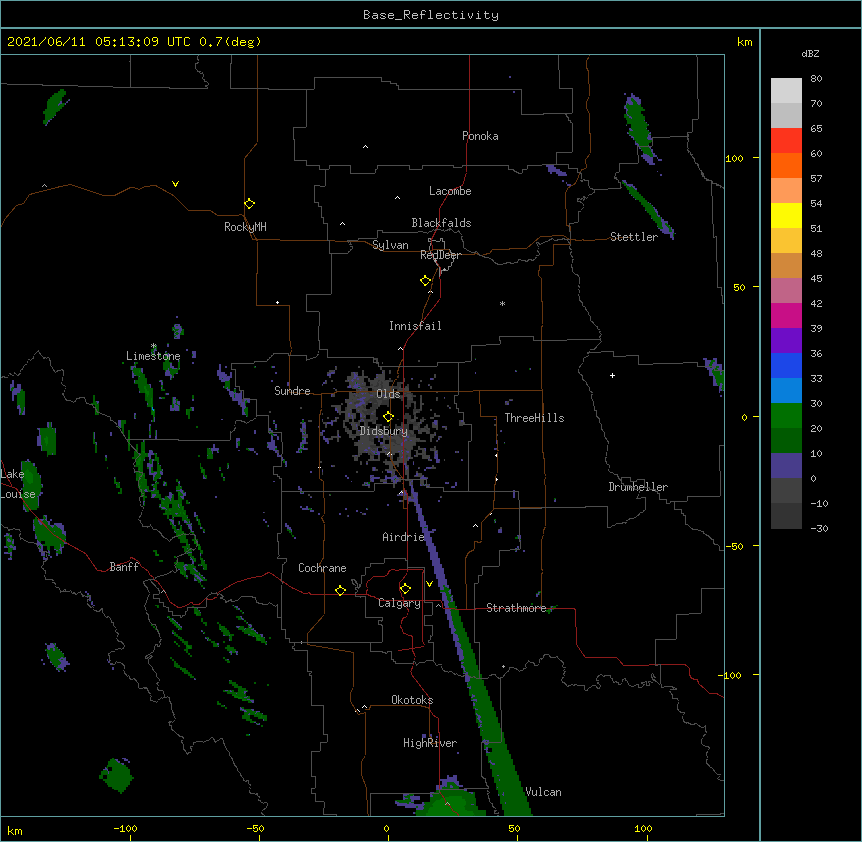Click the Sylvan label
Screen dimensions: 862x842
pos(390,245)
